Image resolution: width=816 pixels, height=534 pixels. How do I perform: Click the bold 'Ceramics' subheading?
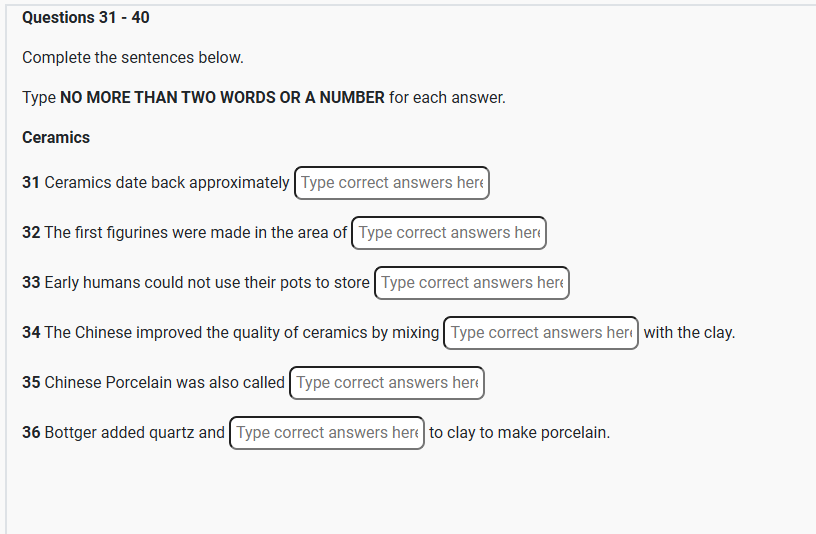click(x=56, y=138)
